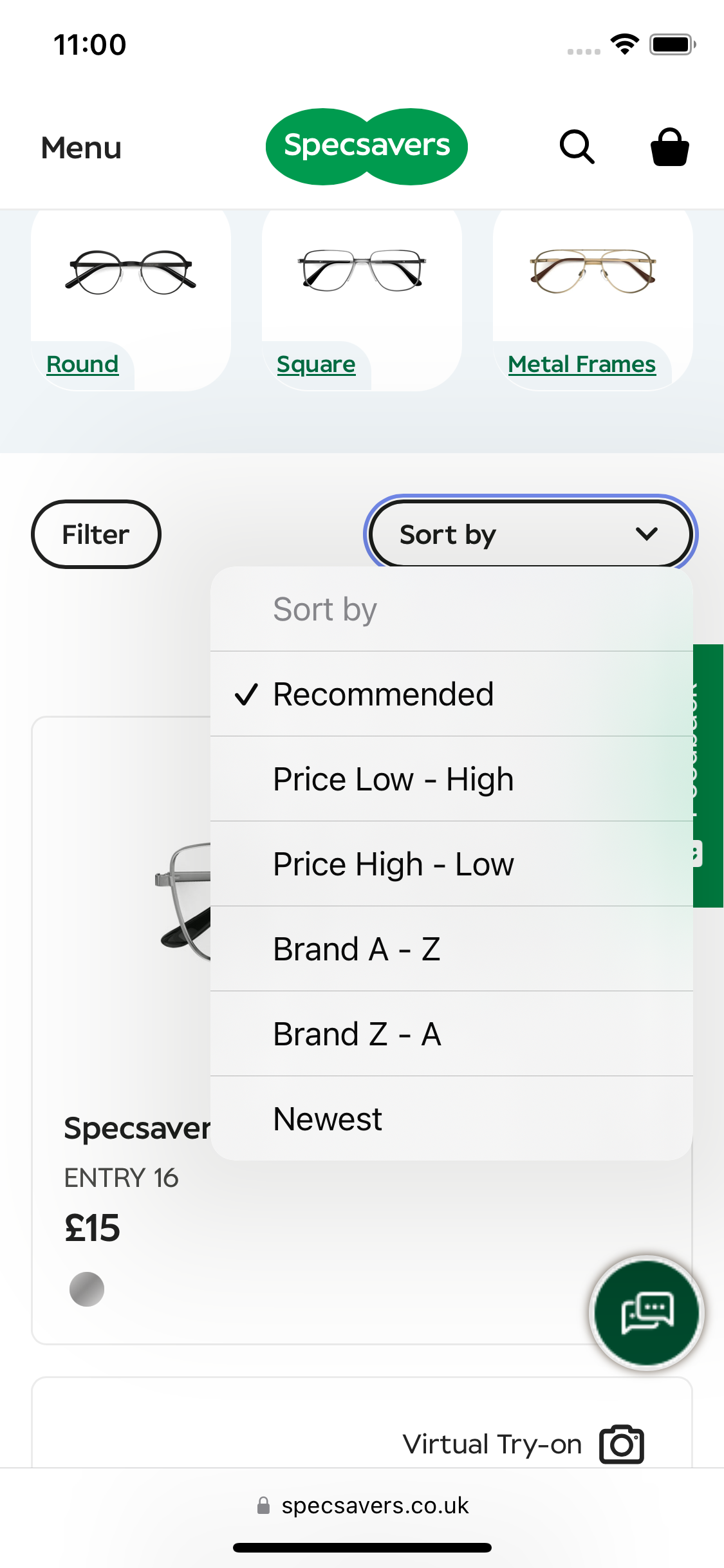Image resolution: width=724 pixels, height=1568 pixels.
Task: Sort by Price High - Low
Action: click(x=393, y=864)
